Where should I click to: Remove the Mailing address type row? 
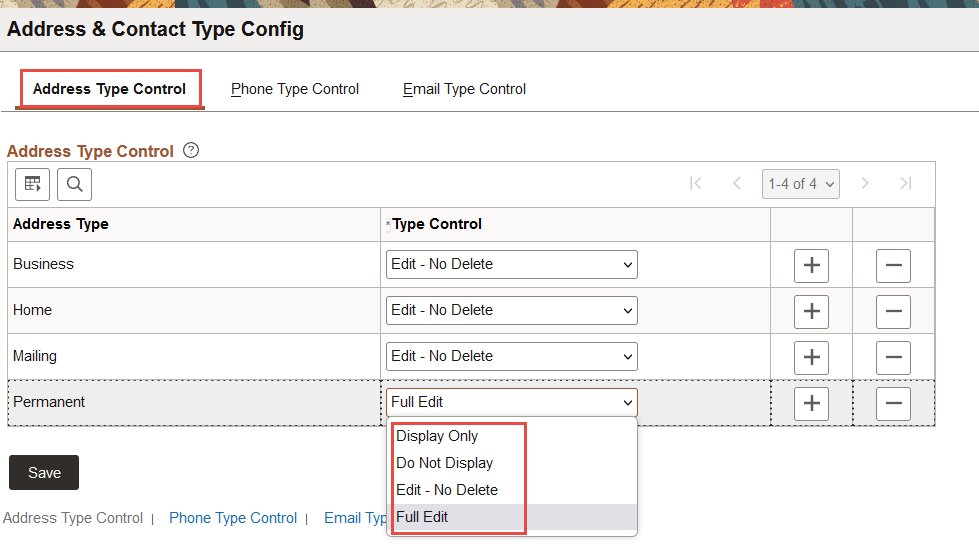[893, 357]
